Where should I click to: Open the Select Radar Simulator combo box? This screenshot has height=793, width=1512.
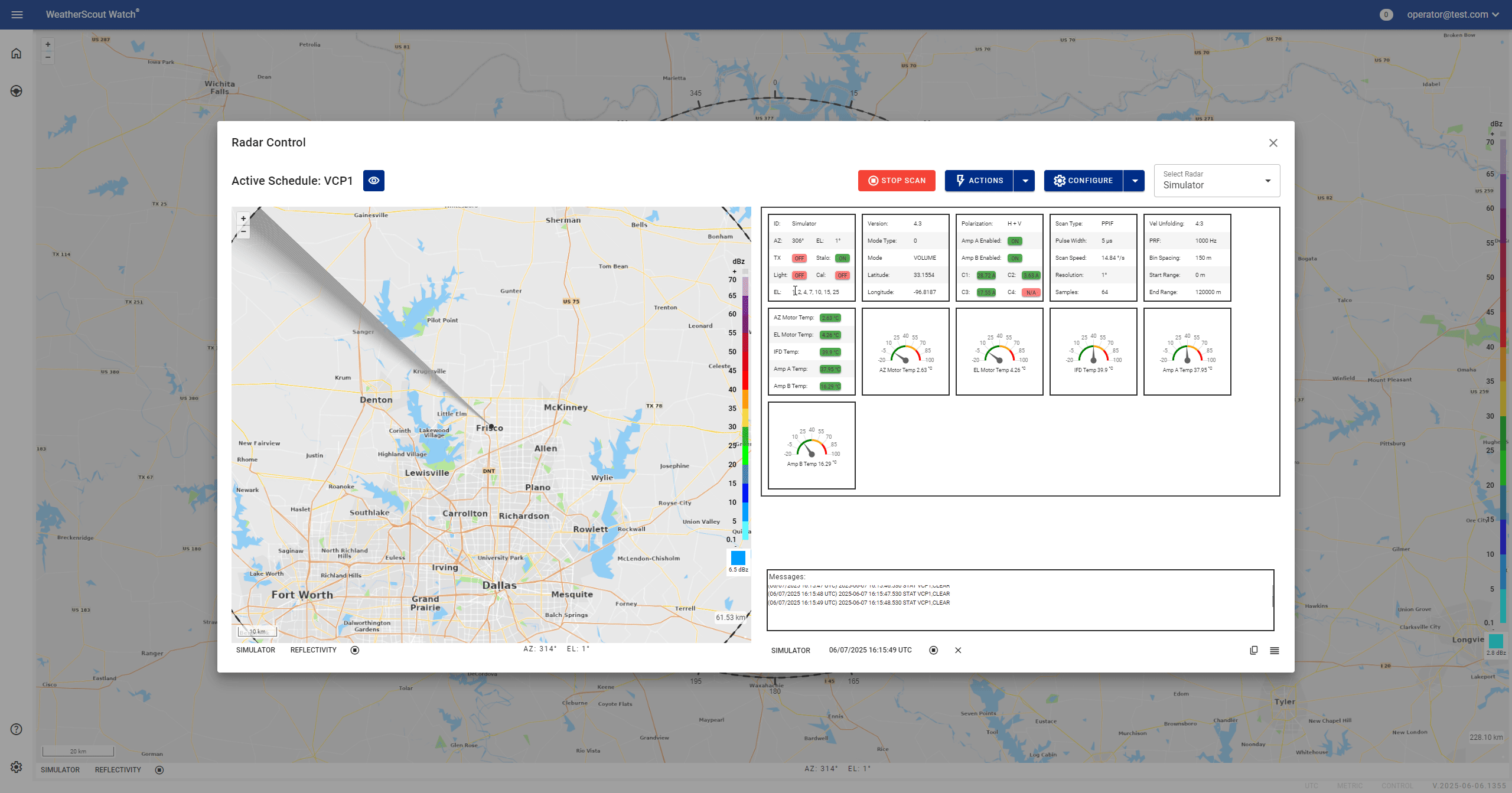(1217, 181)
